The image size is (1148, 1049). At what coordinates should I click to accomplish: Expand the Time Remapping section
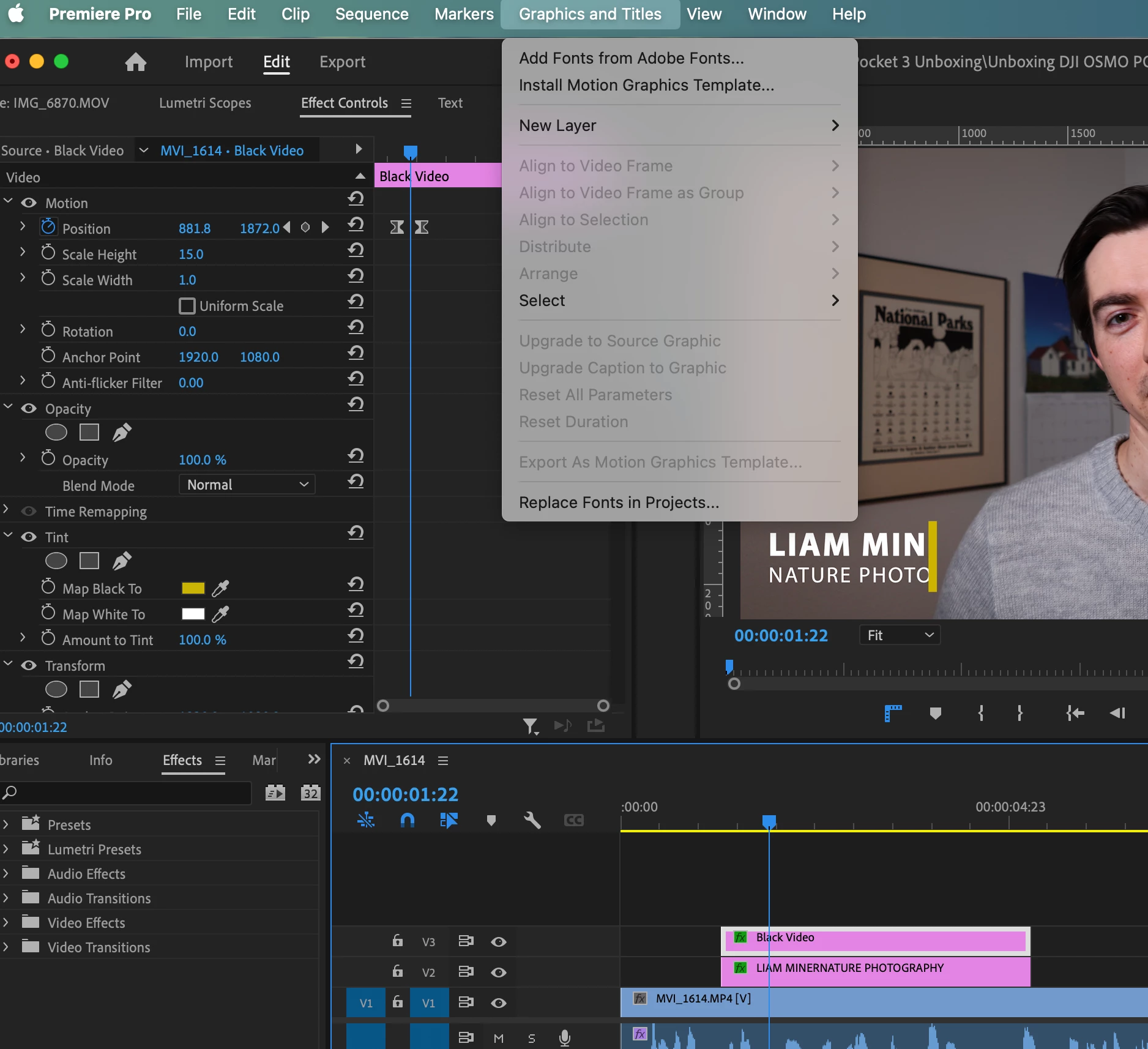click(6, 509)
